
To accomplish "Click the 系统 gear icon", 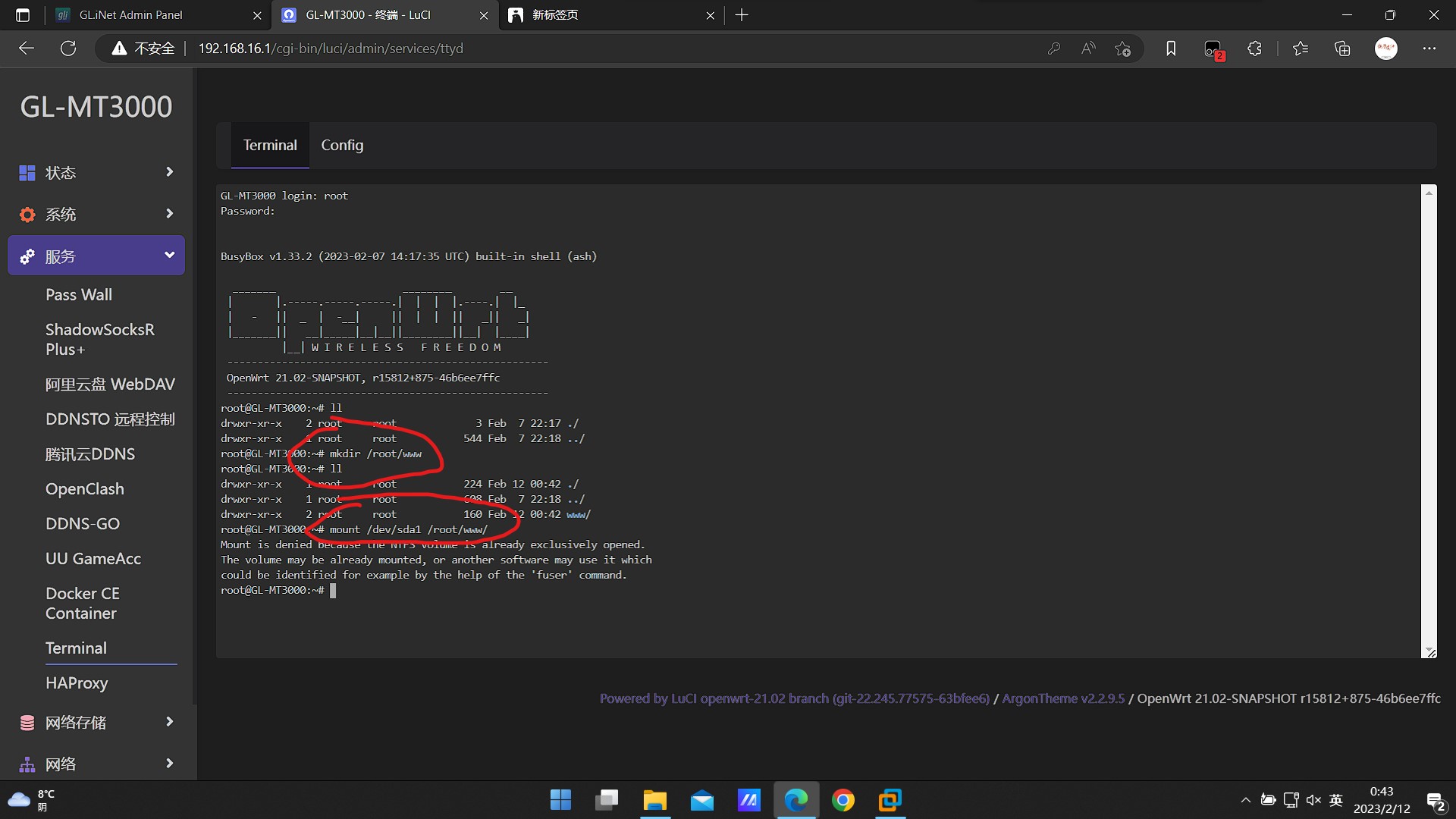I will pyautogui.click(x=27, y=215).
